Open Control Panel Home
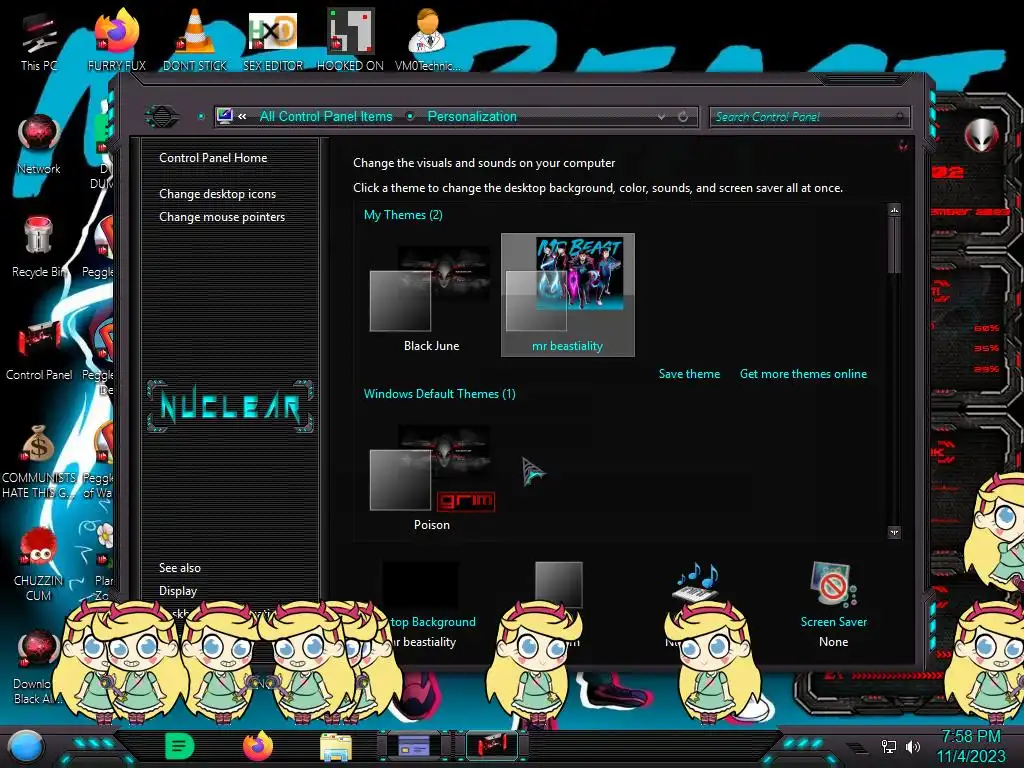The image size is (1024, 768). point(213,157)
